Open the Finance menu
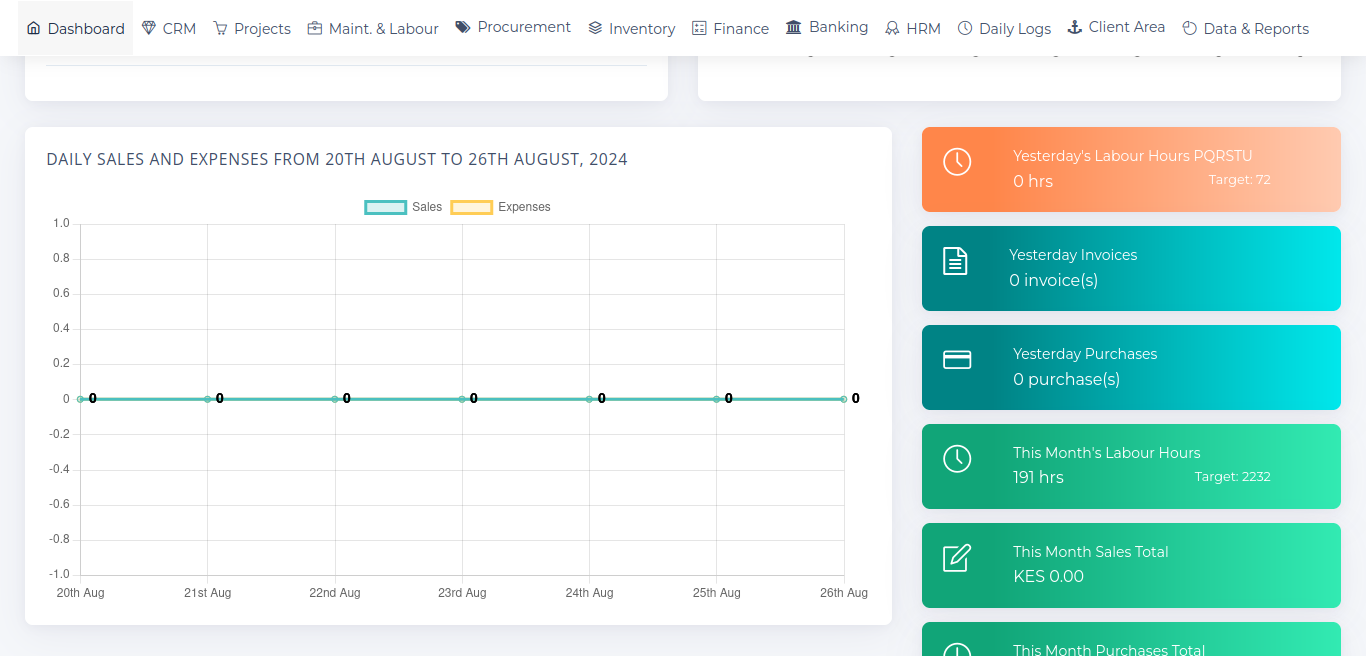 click(x=730, y=28)
